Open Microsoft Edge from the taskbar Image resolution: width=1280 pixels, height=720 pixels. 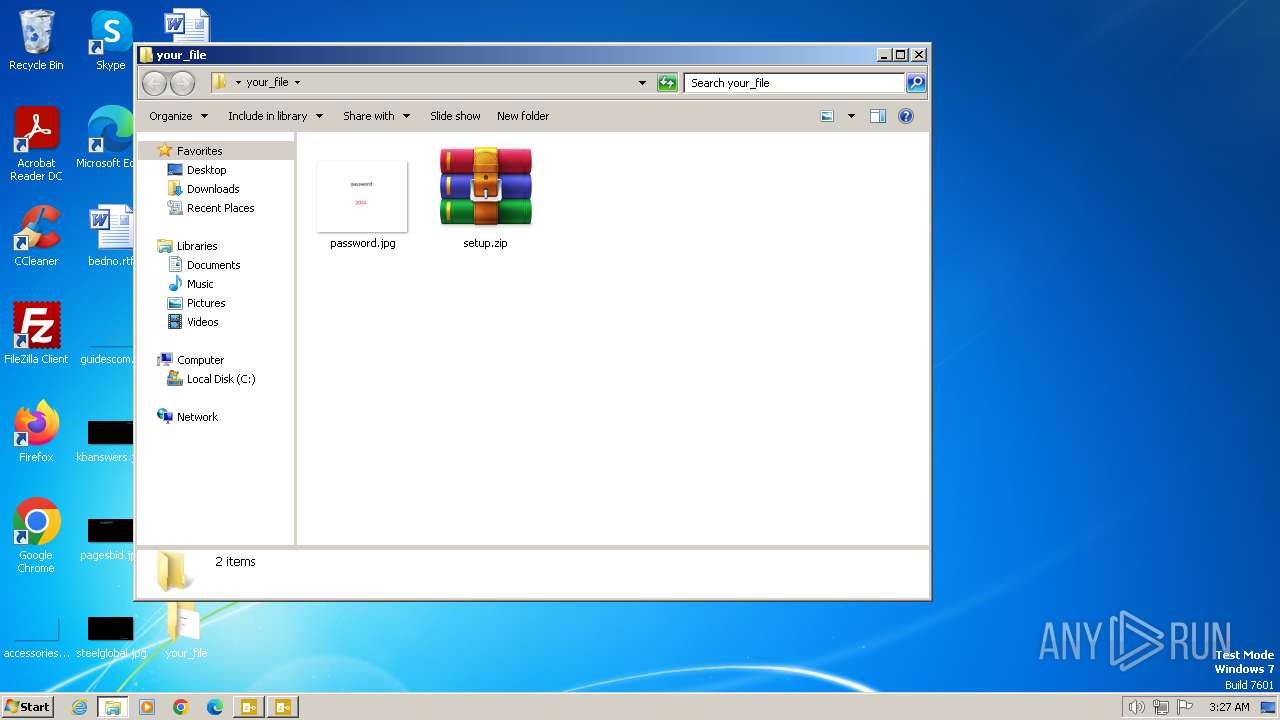(x=215, y=707)
